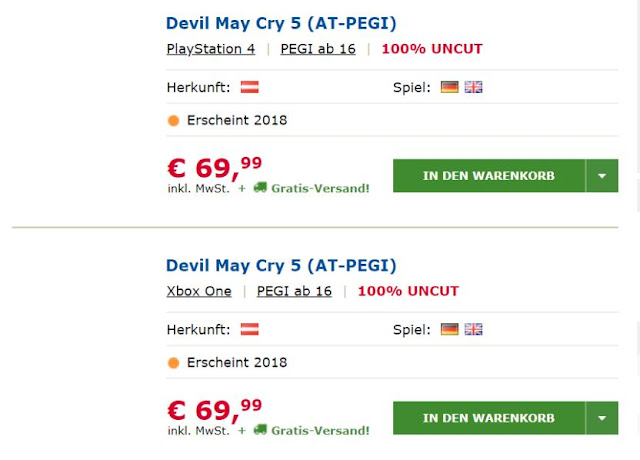This screenshot has width=640, height=460.
Task: Add PlayStation 4 version to Warenkorb
Action: coord(488,176)
